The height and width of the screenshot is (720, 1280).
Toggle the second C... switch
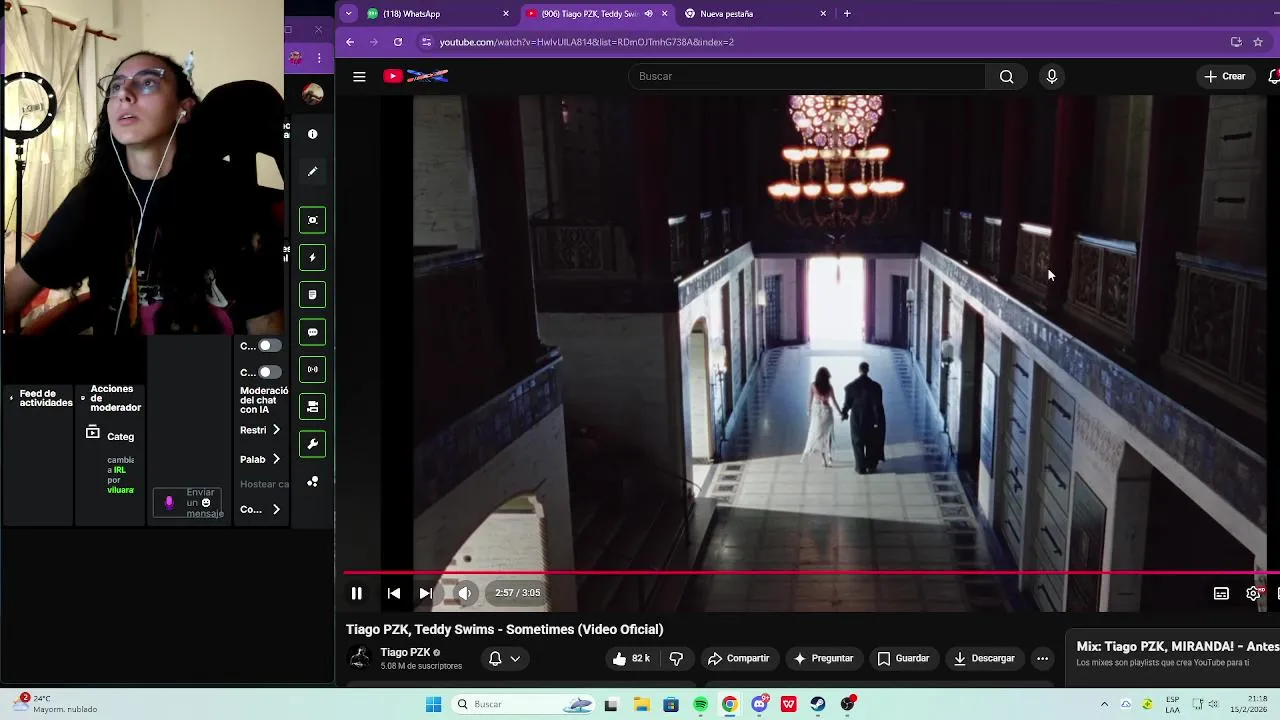click(x=270, y=372)
